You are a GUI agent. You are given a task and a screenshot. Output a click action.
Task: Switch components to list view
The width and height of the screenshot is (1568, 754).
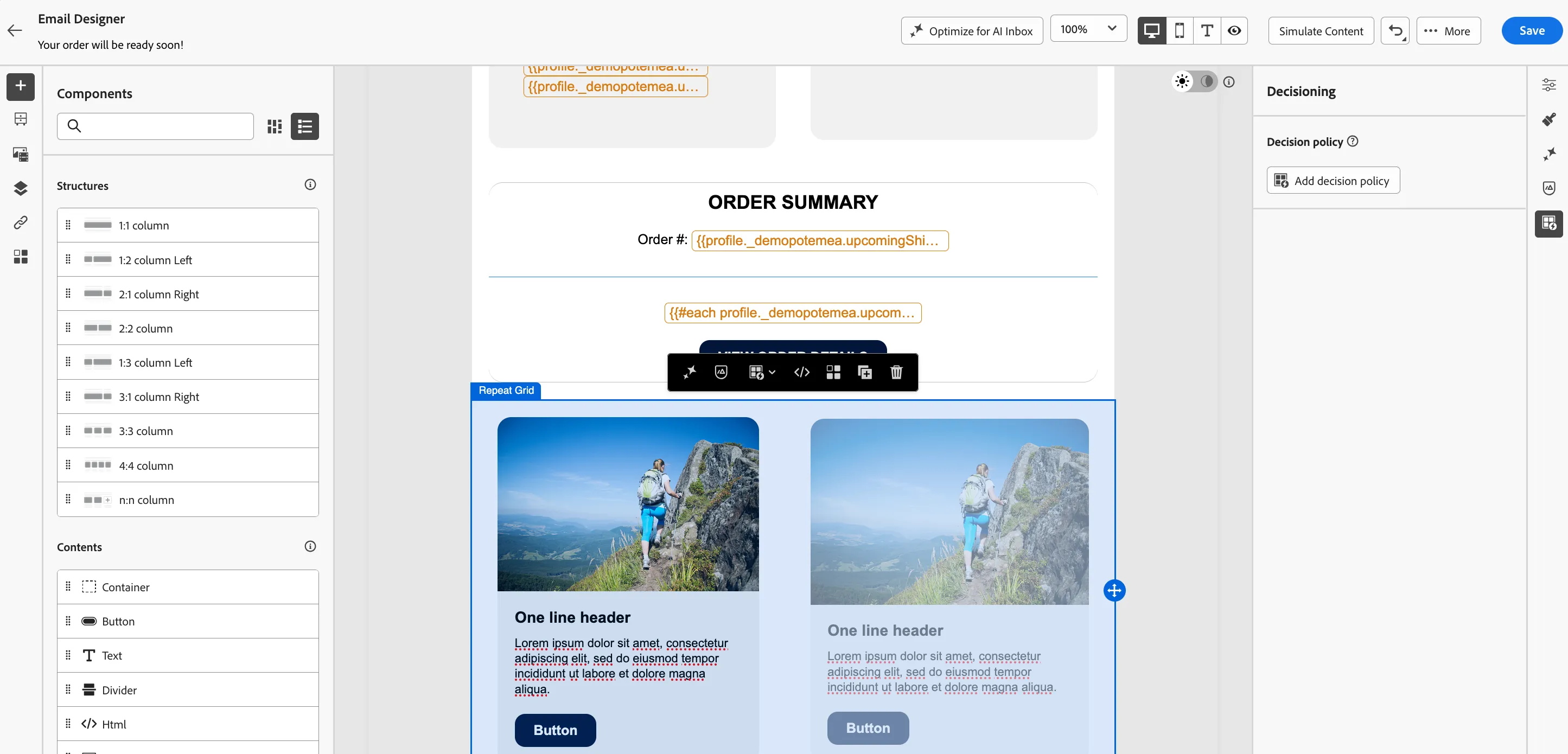304,126
